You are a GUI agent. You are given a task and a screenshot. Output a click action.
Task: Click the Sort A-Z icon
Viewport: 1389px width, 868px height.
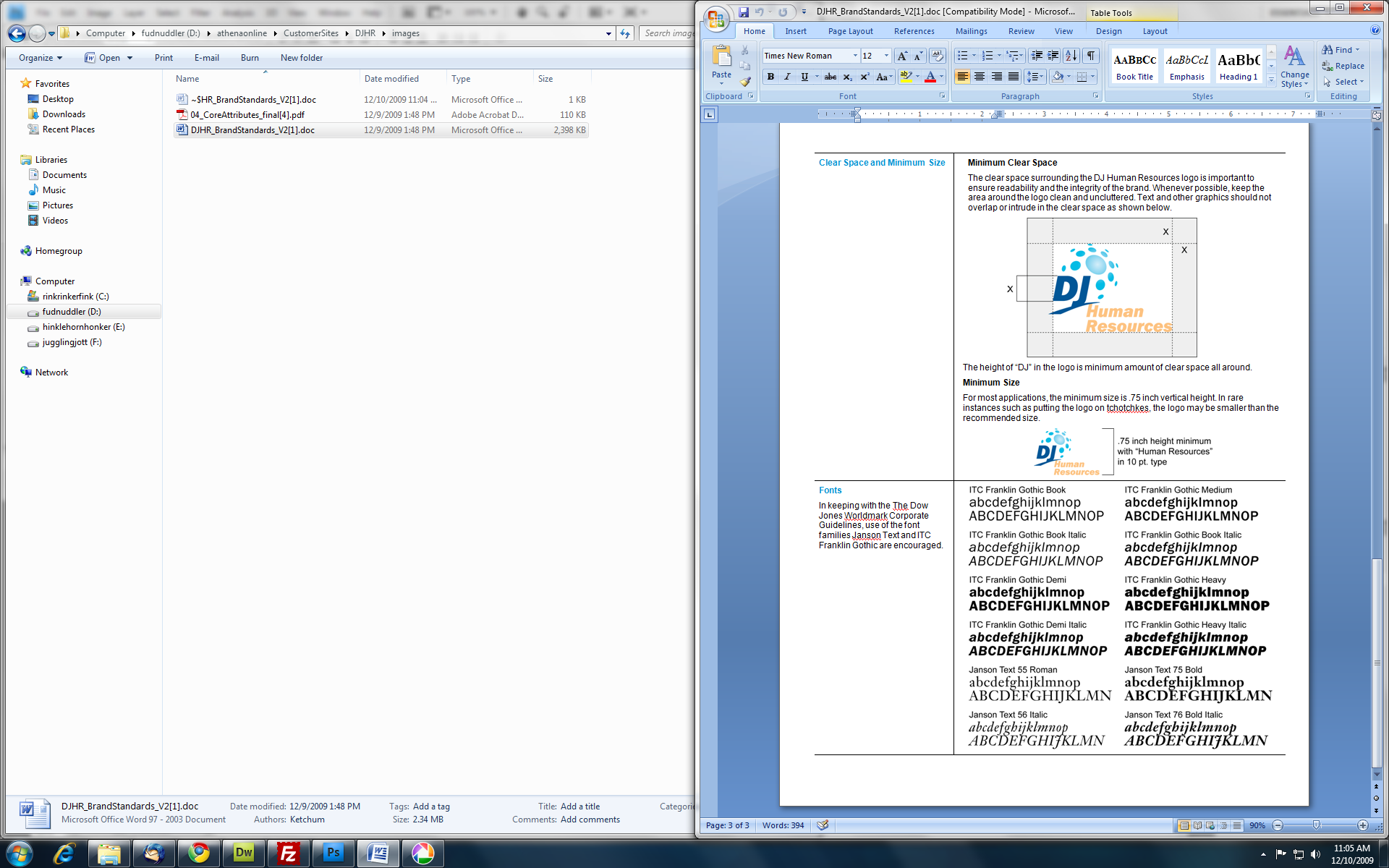(x=1071, y=56)
